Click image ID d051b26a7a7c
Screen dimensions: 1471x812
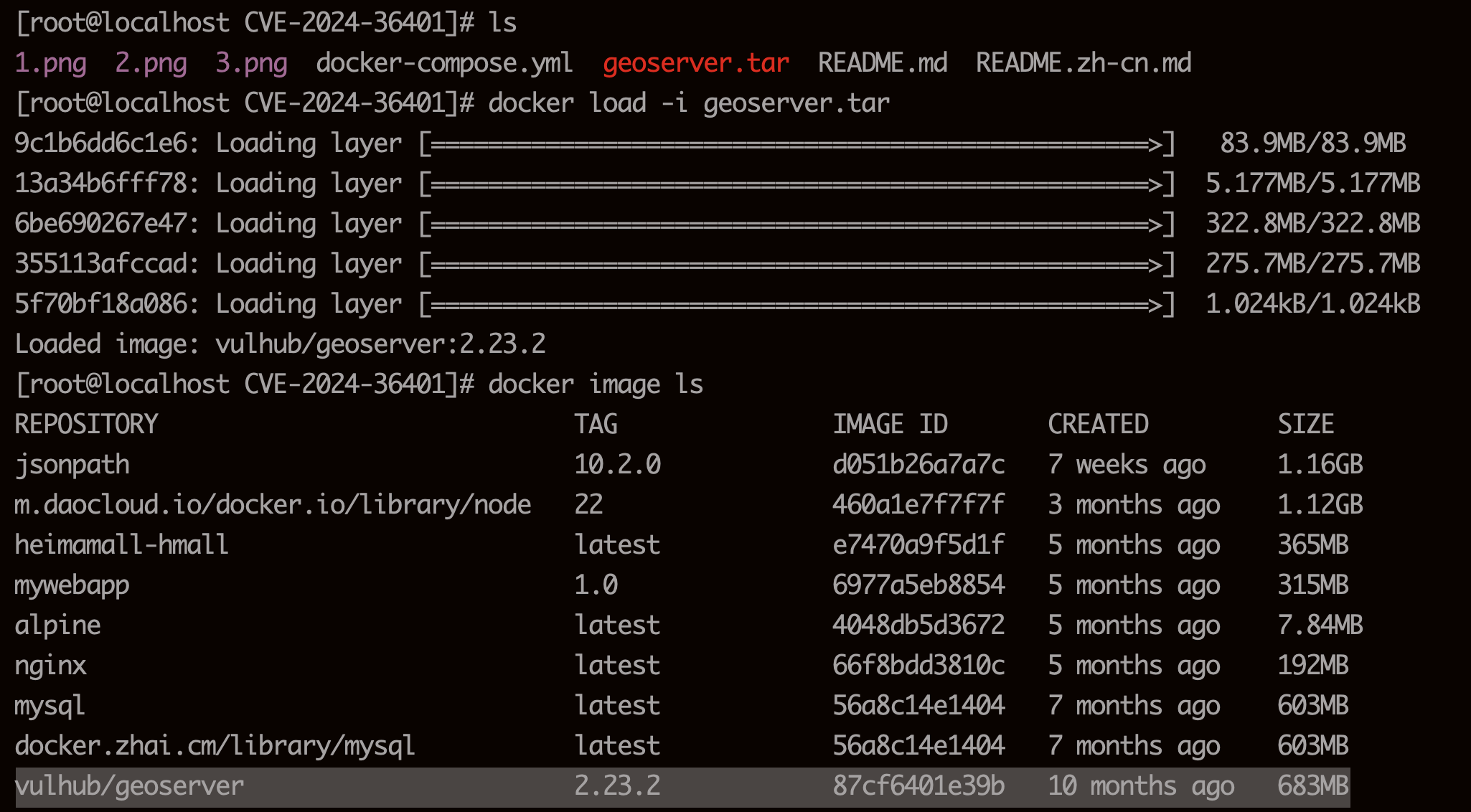(918, 465)
